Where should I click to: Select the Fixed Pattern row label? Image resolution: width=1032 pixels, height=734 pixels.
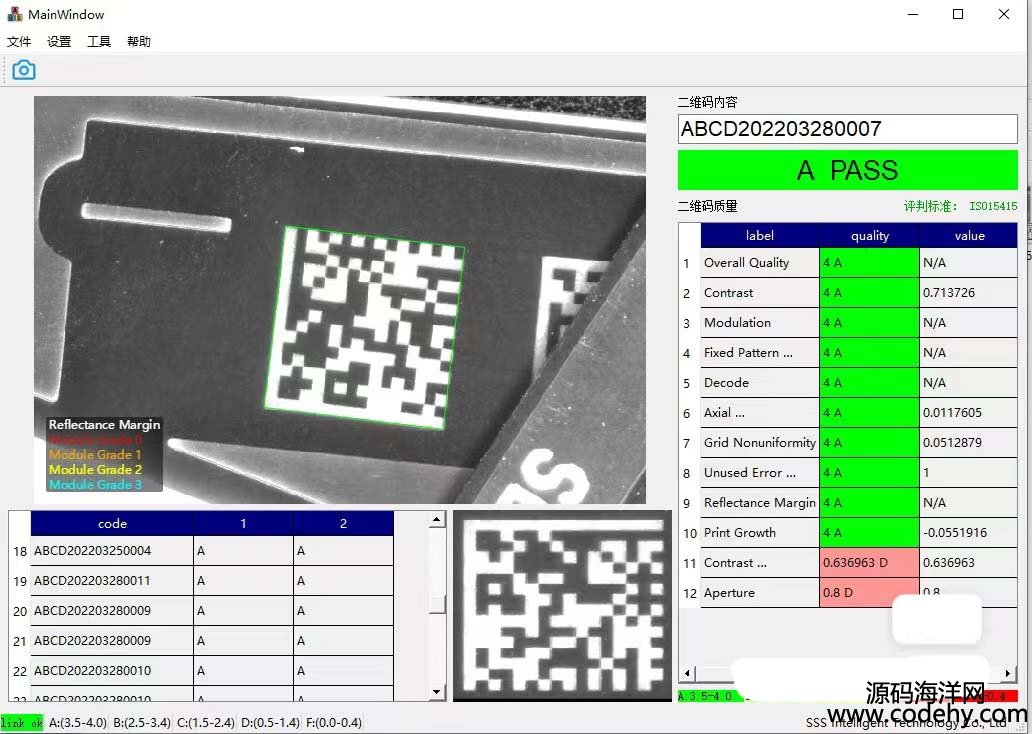click(x=748, y=353)
